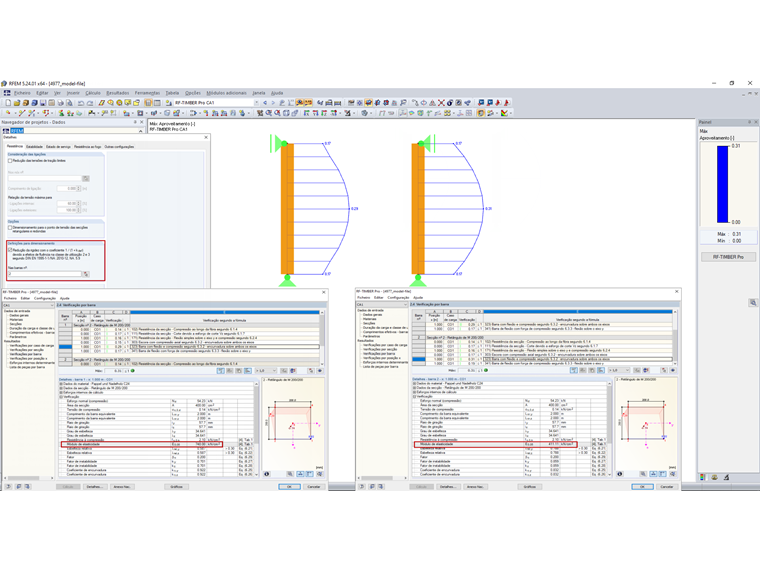Open Ajuda menu in right RF-TIMBER window
Image resolution: width=760 pixels, height=570 pixels.
tap(418, 298)
